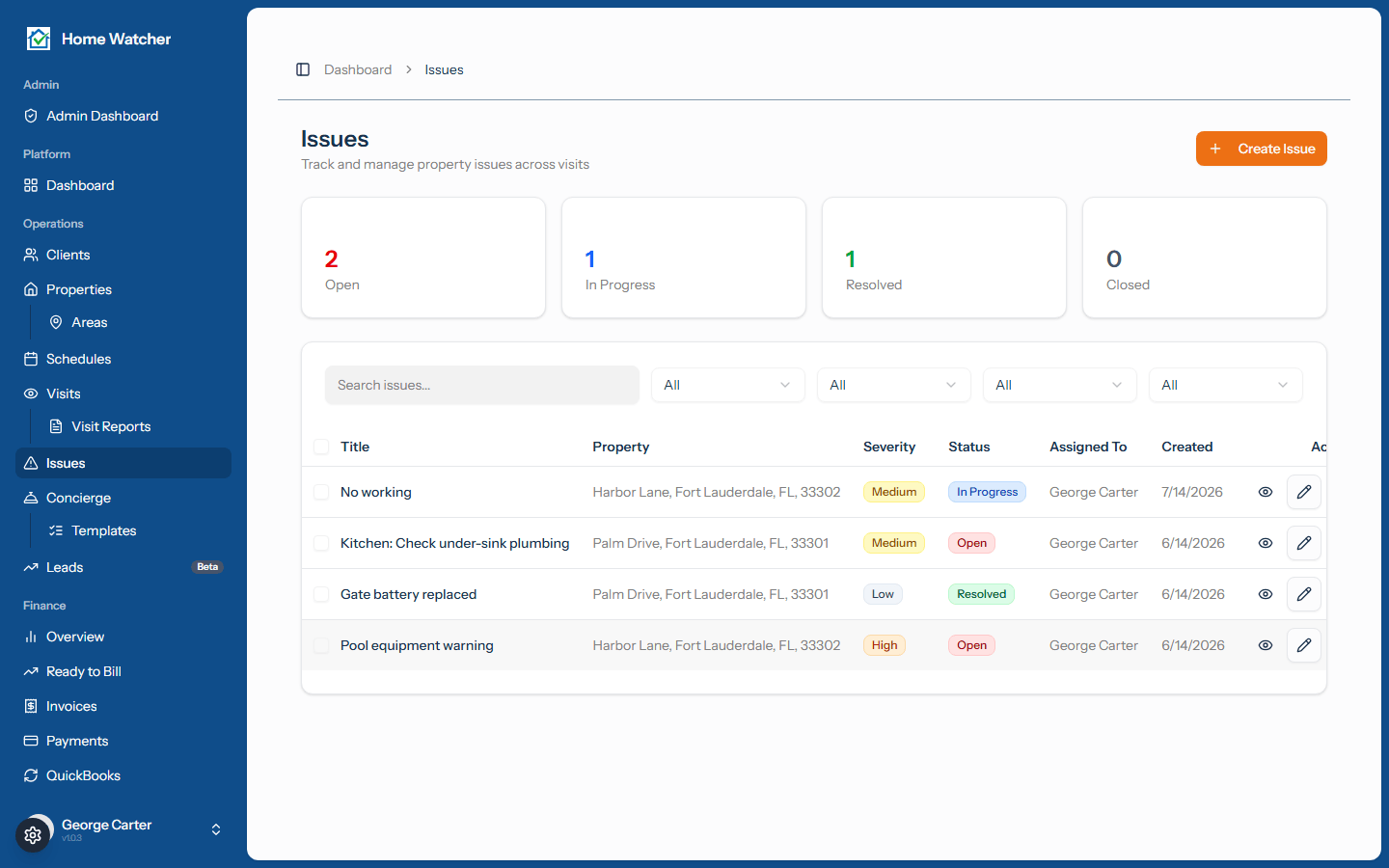The height and width of the screenshot is (868, 1389).
Task: Edit the 'Kitchen: Check under-sink plumbing' issue
Action: click(1304, 543)
